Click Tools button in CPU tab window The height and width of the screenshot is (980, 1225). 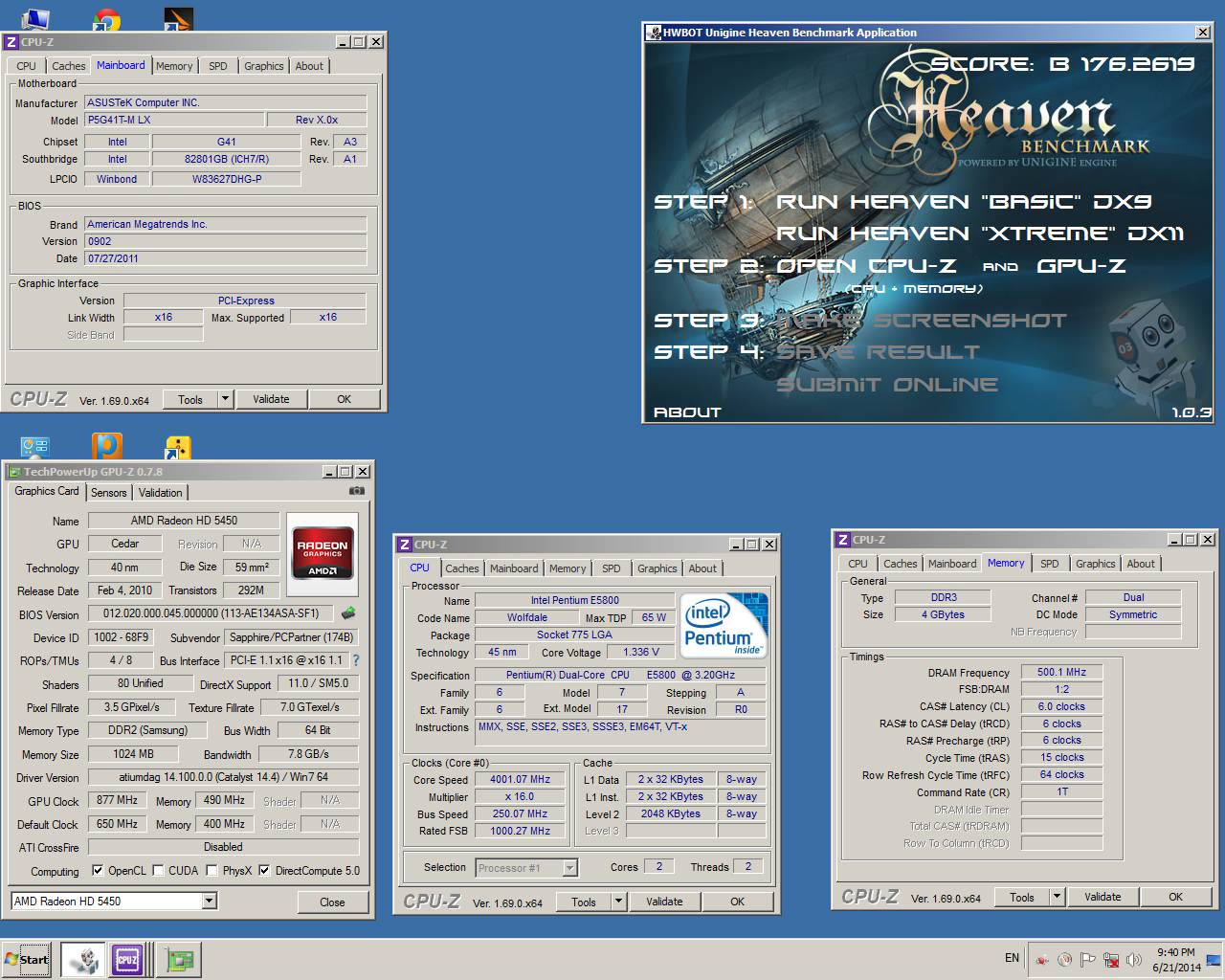(x=584, y=902)
